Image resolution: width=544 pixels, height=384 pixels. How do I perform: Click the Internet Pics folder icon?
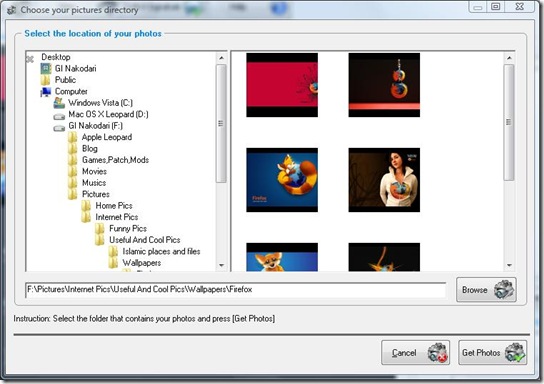[x=86, y=217]
